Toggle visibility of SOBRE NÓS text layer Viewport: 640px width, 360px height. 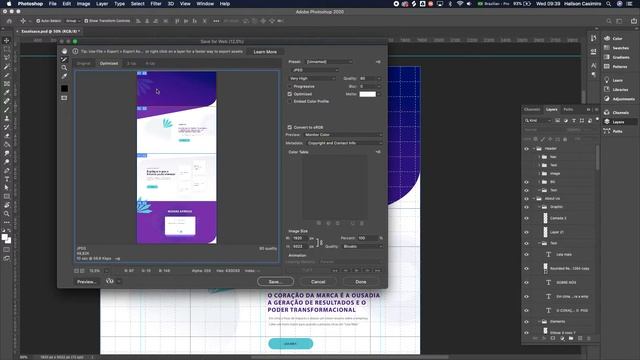tap(526, 282)
